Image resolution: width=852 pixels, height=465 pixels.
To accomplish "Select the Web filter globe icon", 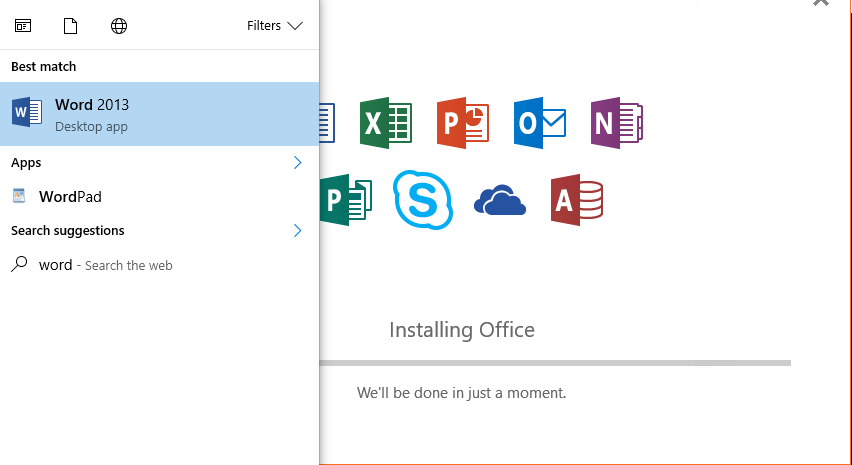I will pos(119,26).
